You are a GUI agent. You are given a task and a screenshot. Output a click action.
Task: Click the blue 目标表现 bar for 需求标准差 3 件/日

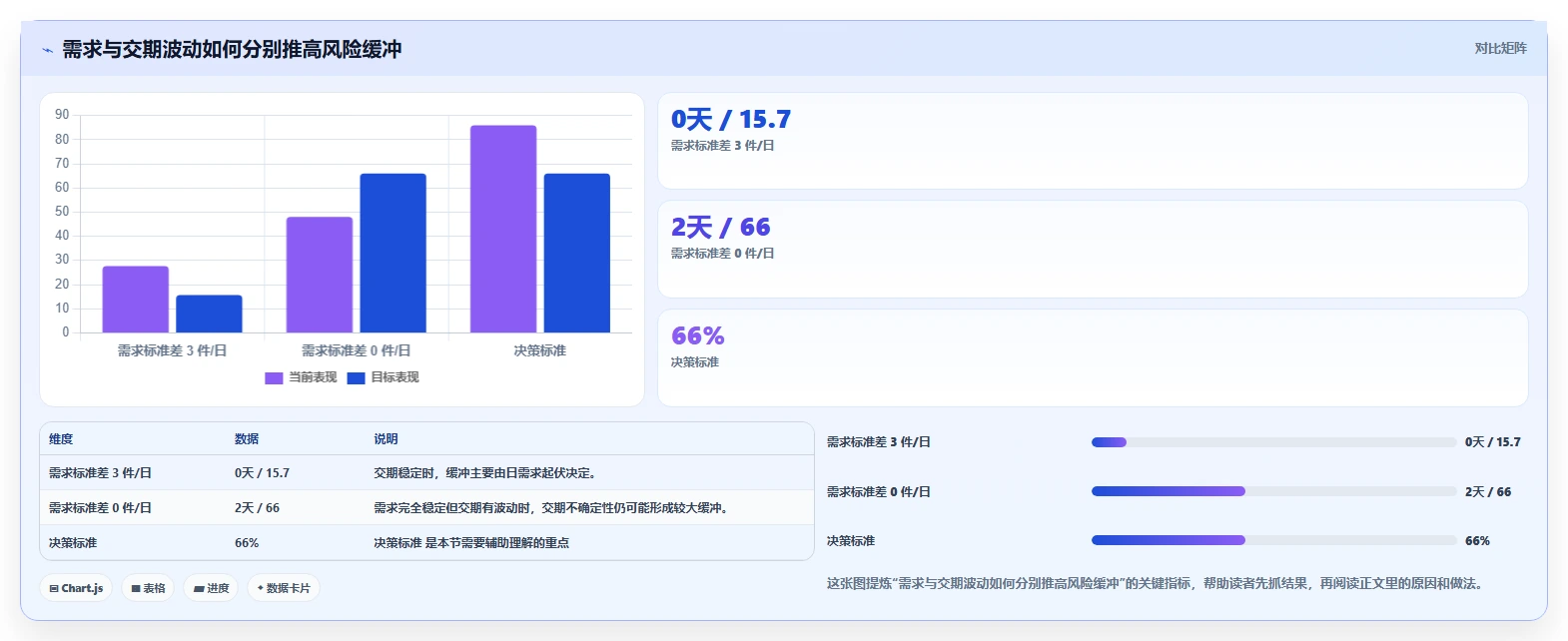209,314
